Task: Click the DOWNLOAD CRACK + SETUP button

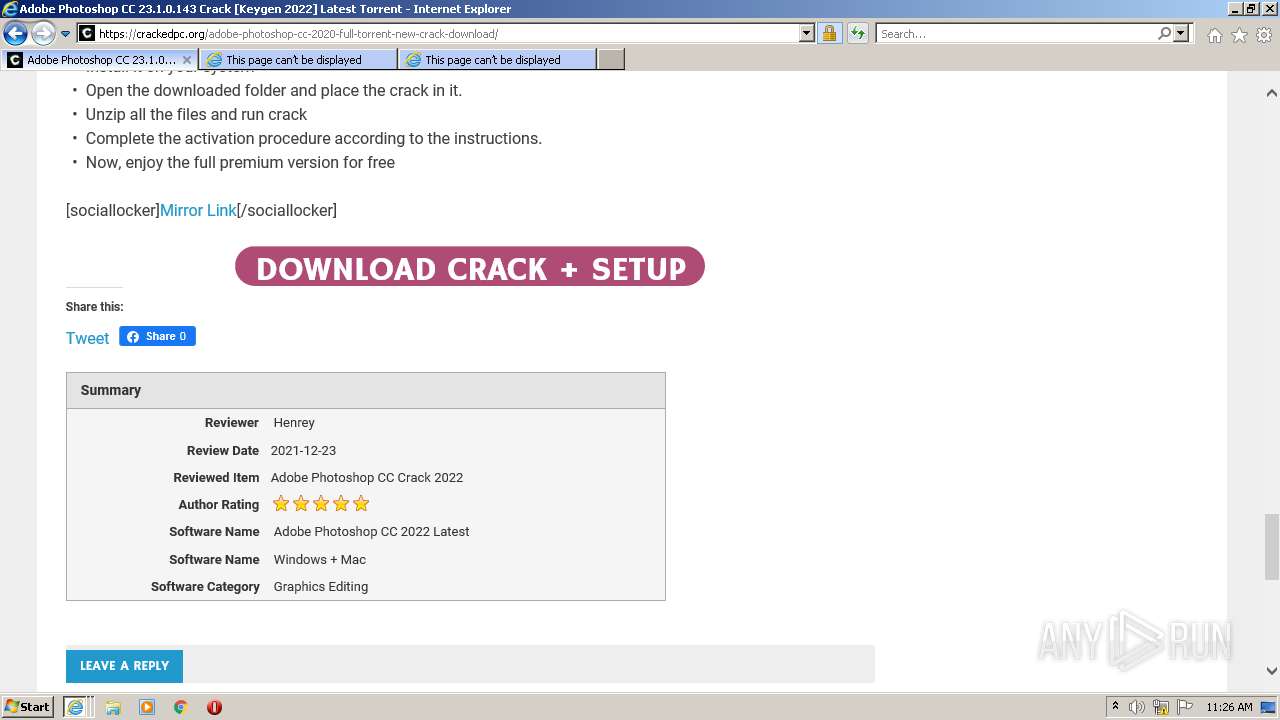Action: [x=470, y=267]
